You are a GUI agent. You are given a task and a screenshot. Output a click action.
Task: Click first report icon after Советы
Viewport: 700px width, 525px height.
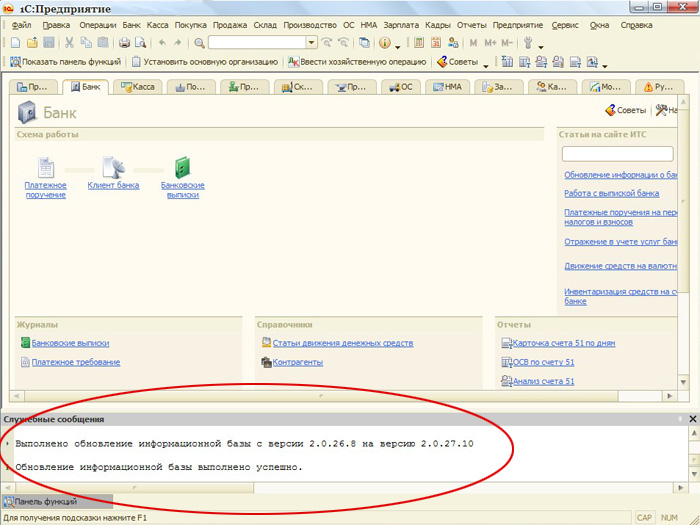[x=507, y=62]
